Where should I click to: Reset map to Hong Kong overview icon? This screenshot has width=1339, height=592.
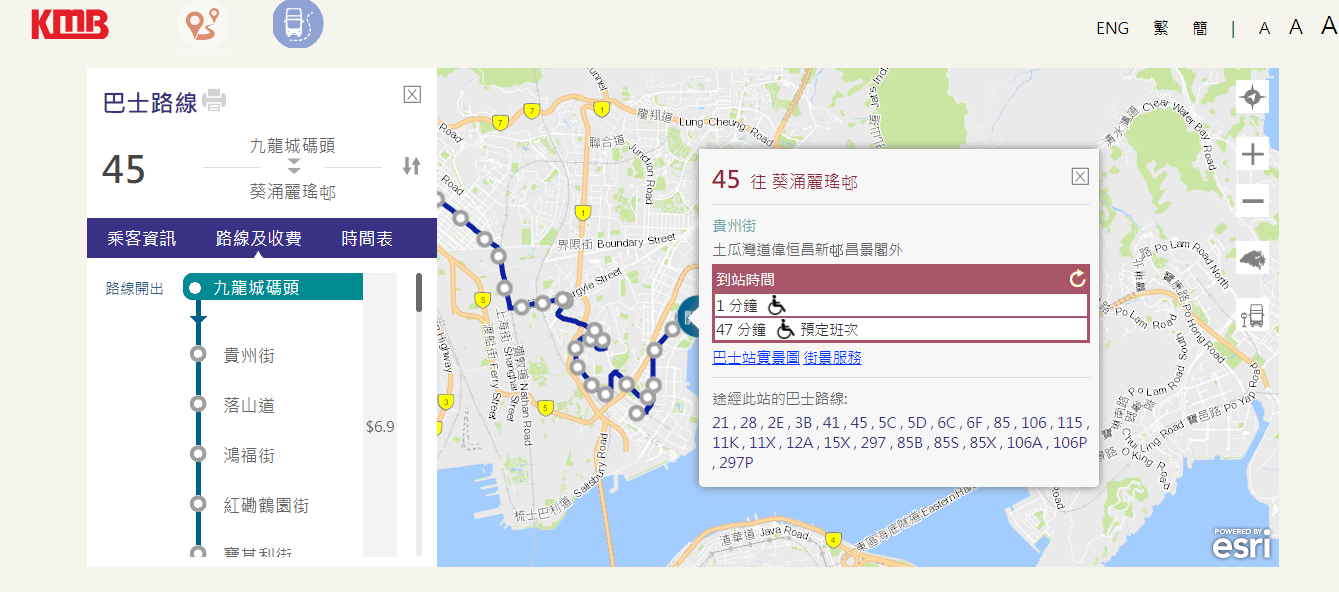point(1252,257)
